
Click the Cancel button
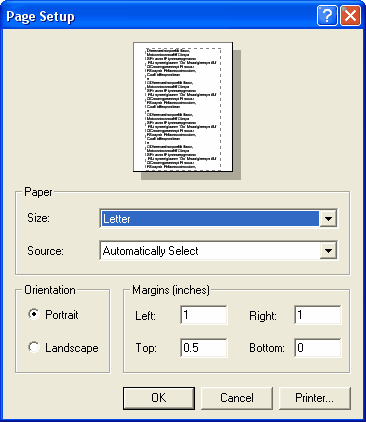tap(237, 398)
